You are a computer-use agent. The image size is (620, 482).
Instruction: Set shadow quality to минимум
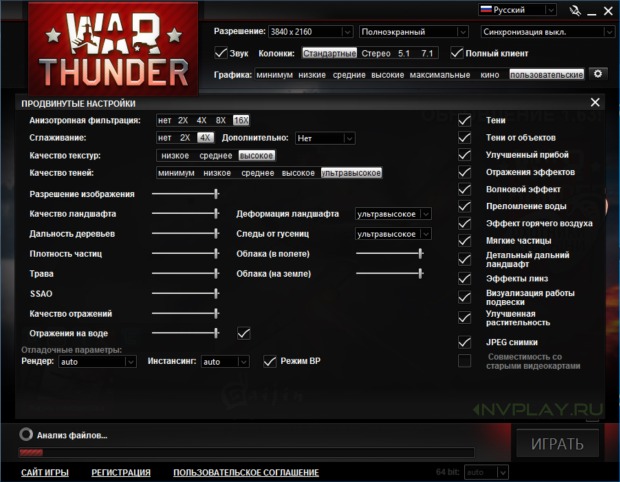[176, 173]
